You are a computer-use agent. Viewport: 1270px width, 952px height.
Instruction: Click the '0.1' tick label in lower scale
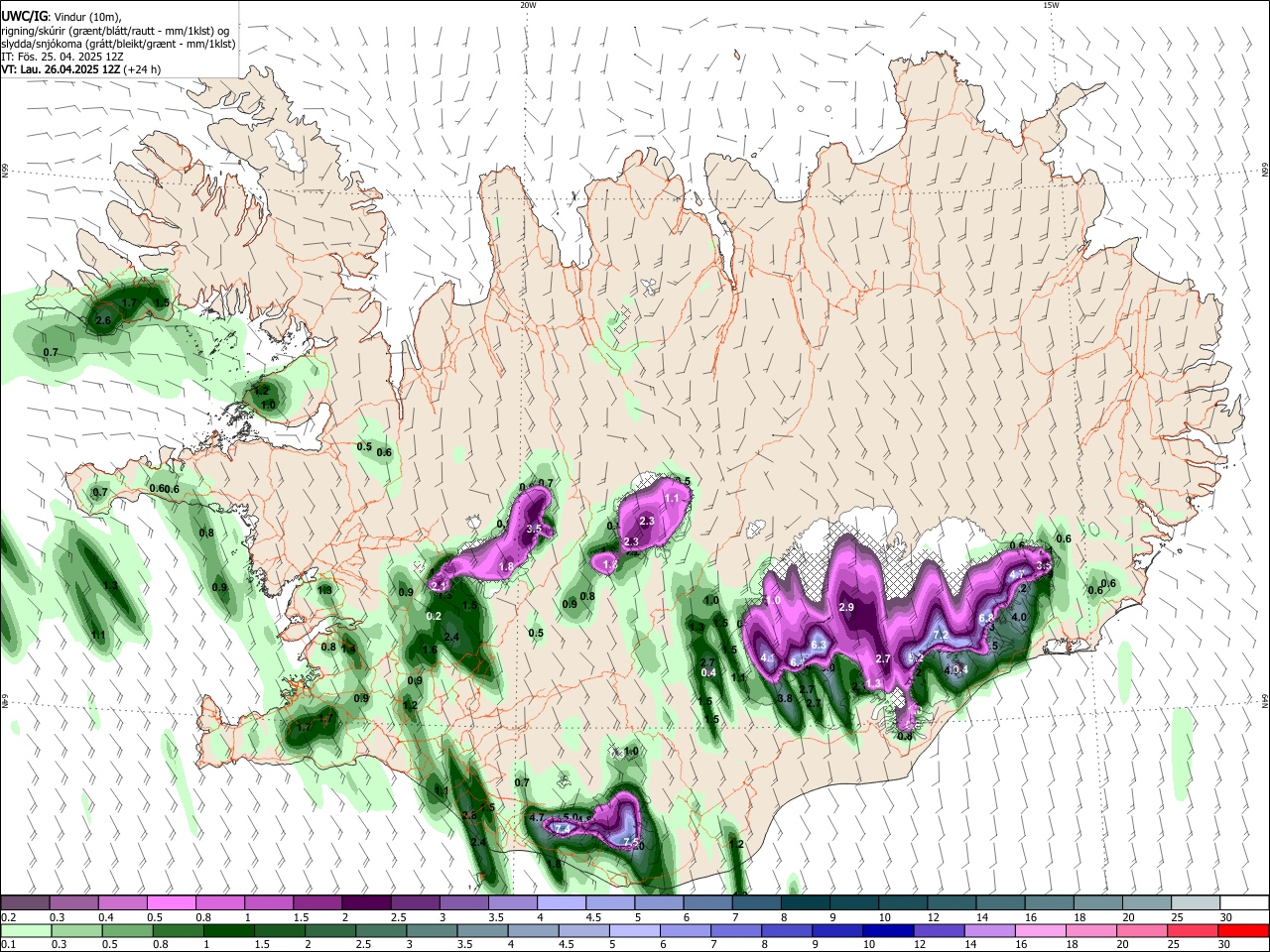coord(9,945)
